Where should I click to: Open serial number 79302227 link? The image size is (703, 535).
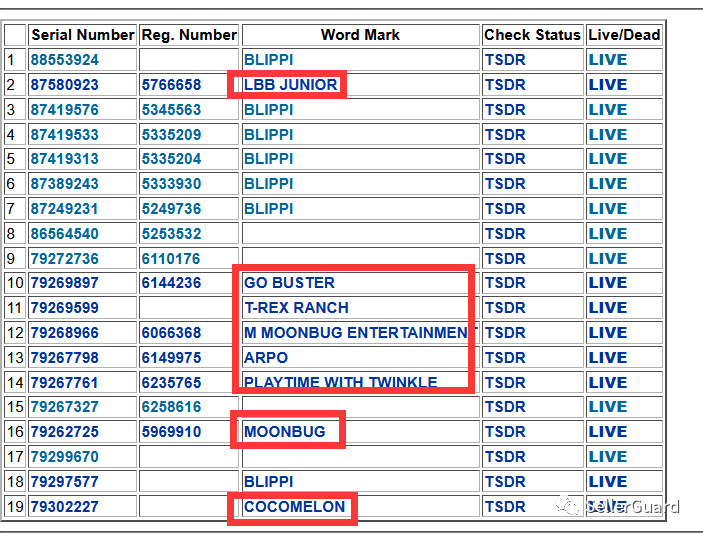[x=65, y=507]
